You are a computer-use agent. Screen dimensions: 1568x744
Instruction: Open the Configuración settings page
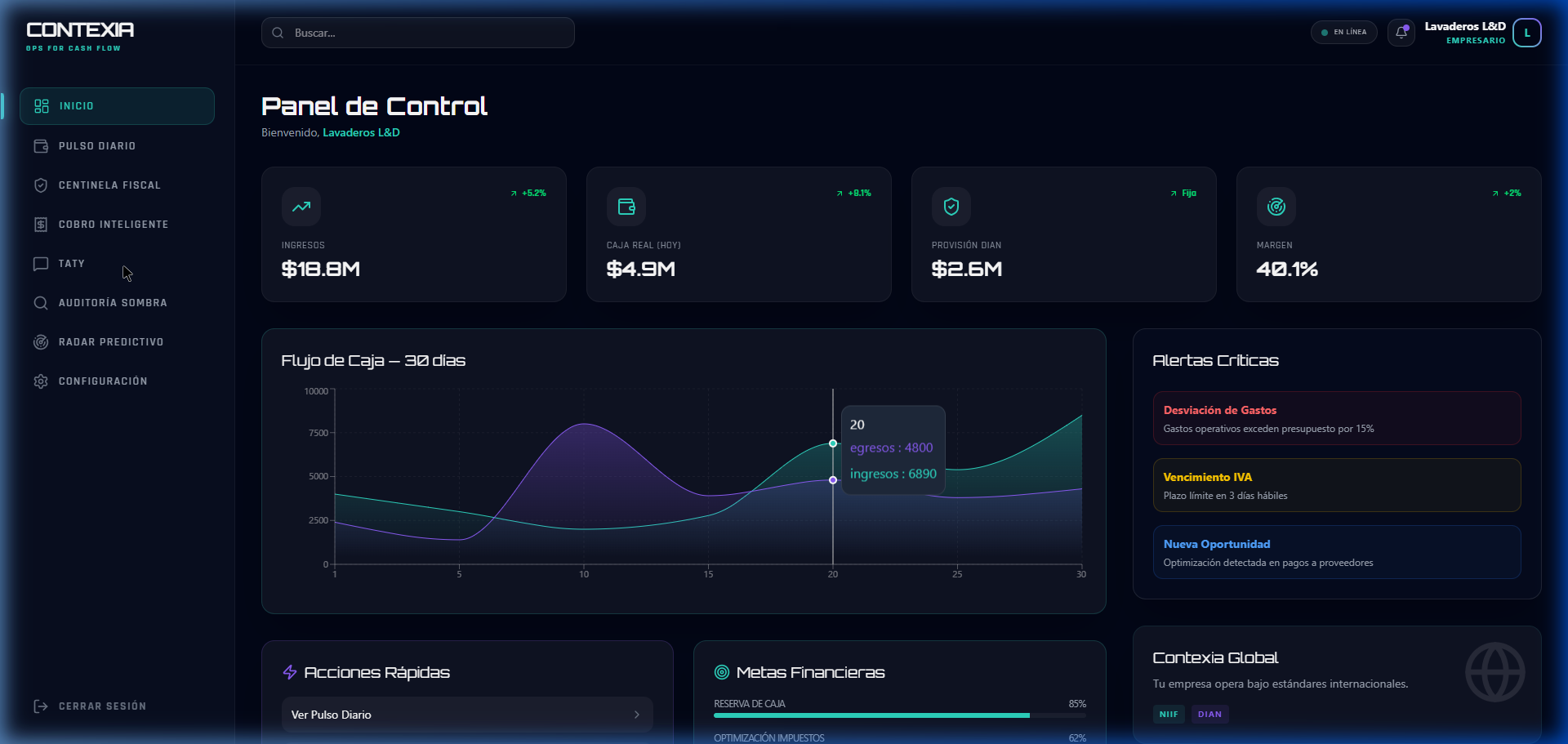[102, 381]
